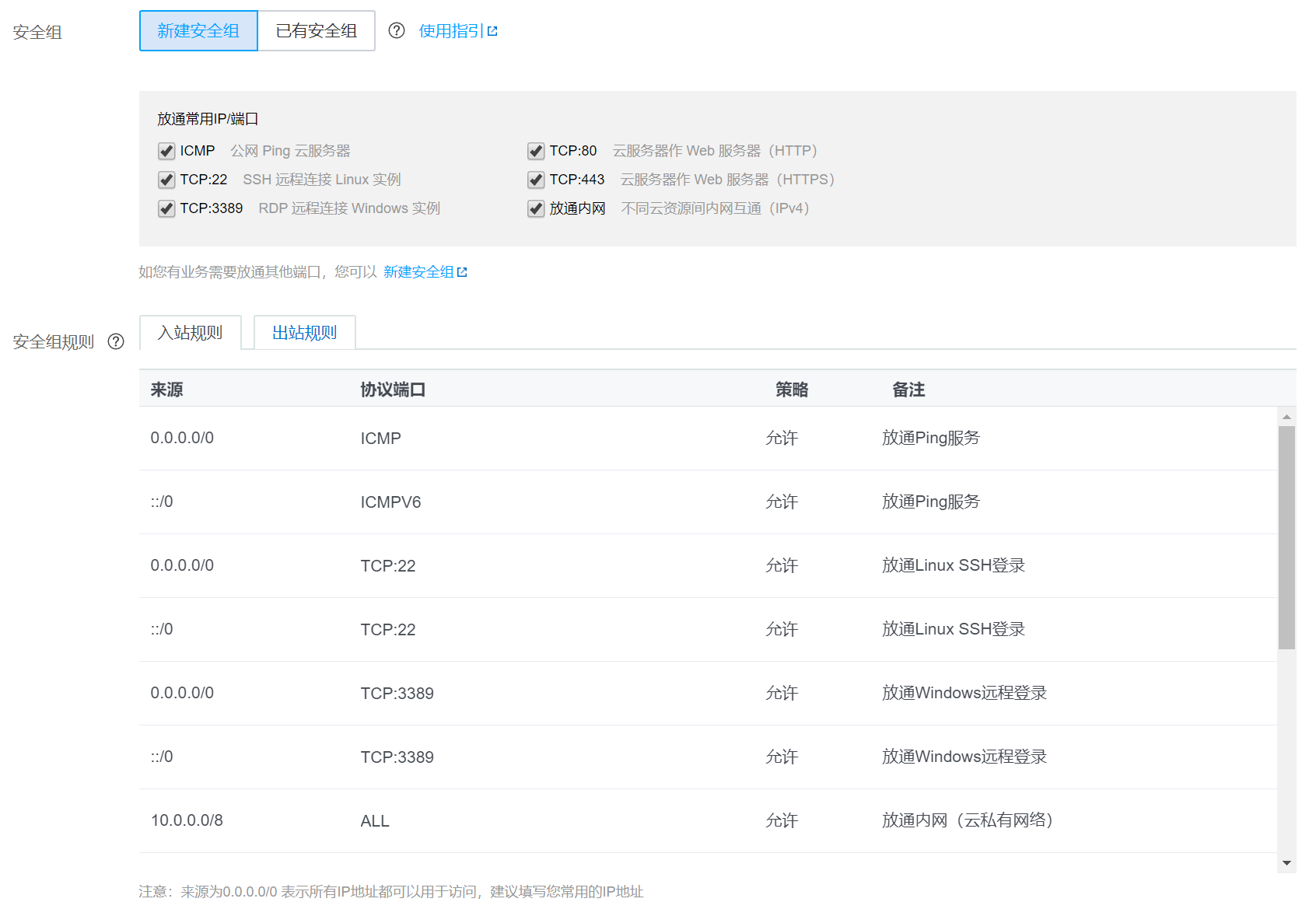The width and height of the screenshot is (1316, 916).
Task: Open the 使用指引 link
Action: click(x=451, y=31)
